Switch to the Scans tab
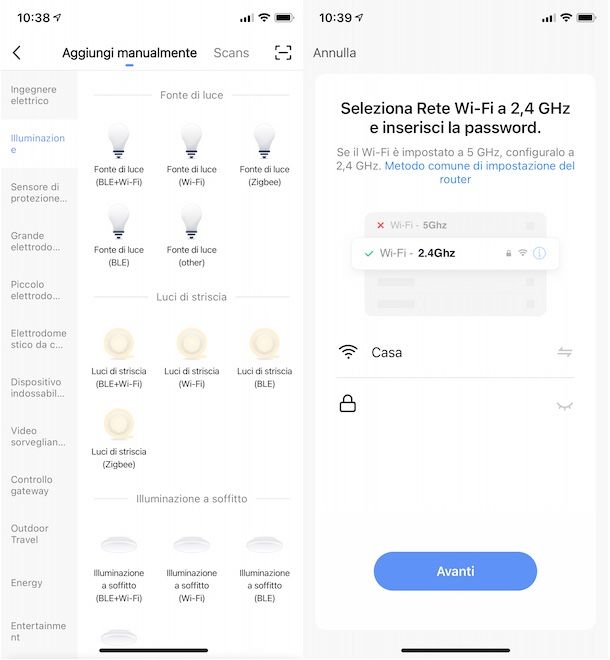The height and width of the screenshot is (660, 610). (231, 53)
